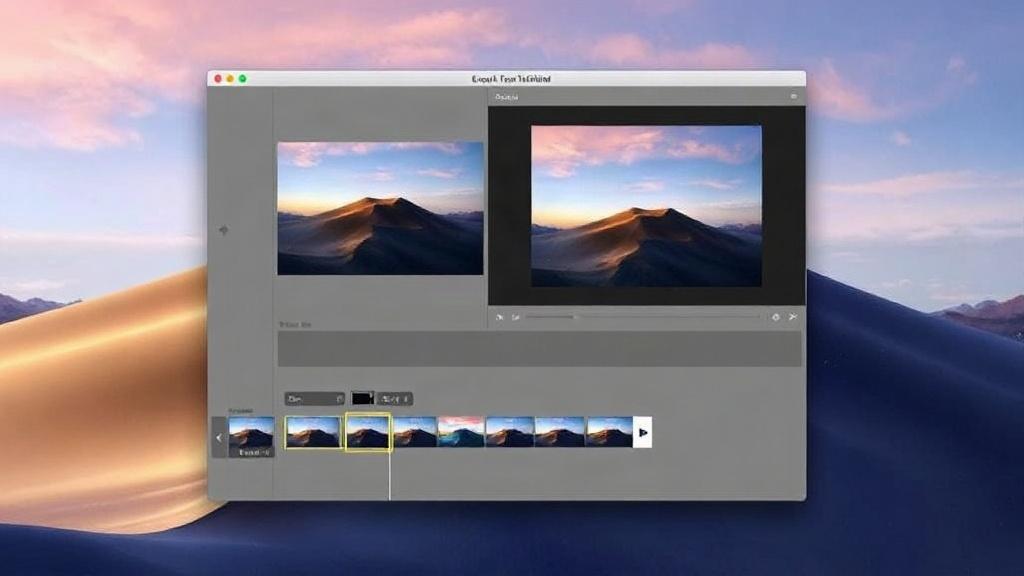Click the first icon left of the viewer scrubber

point(500,317)
